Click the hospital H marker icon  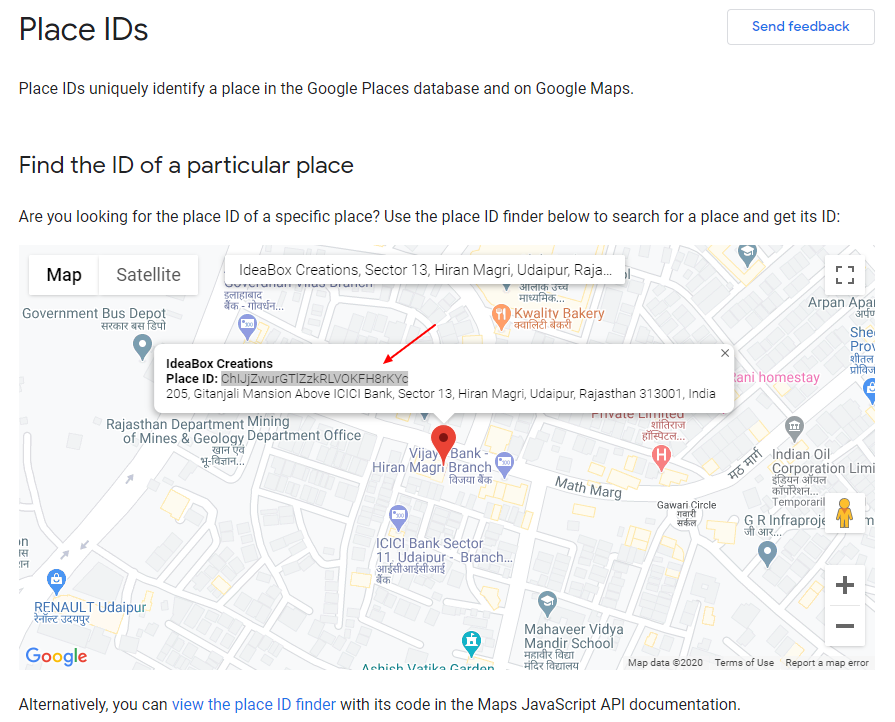(661, 458)
